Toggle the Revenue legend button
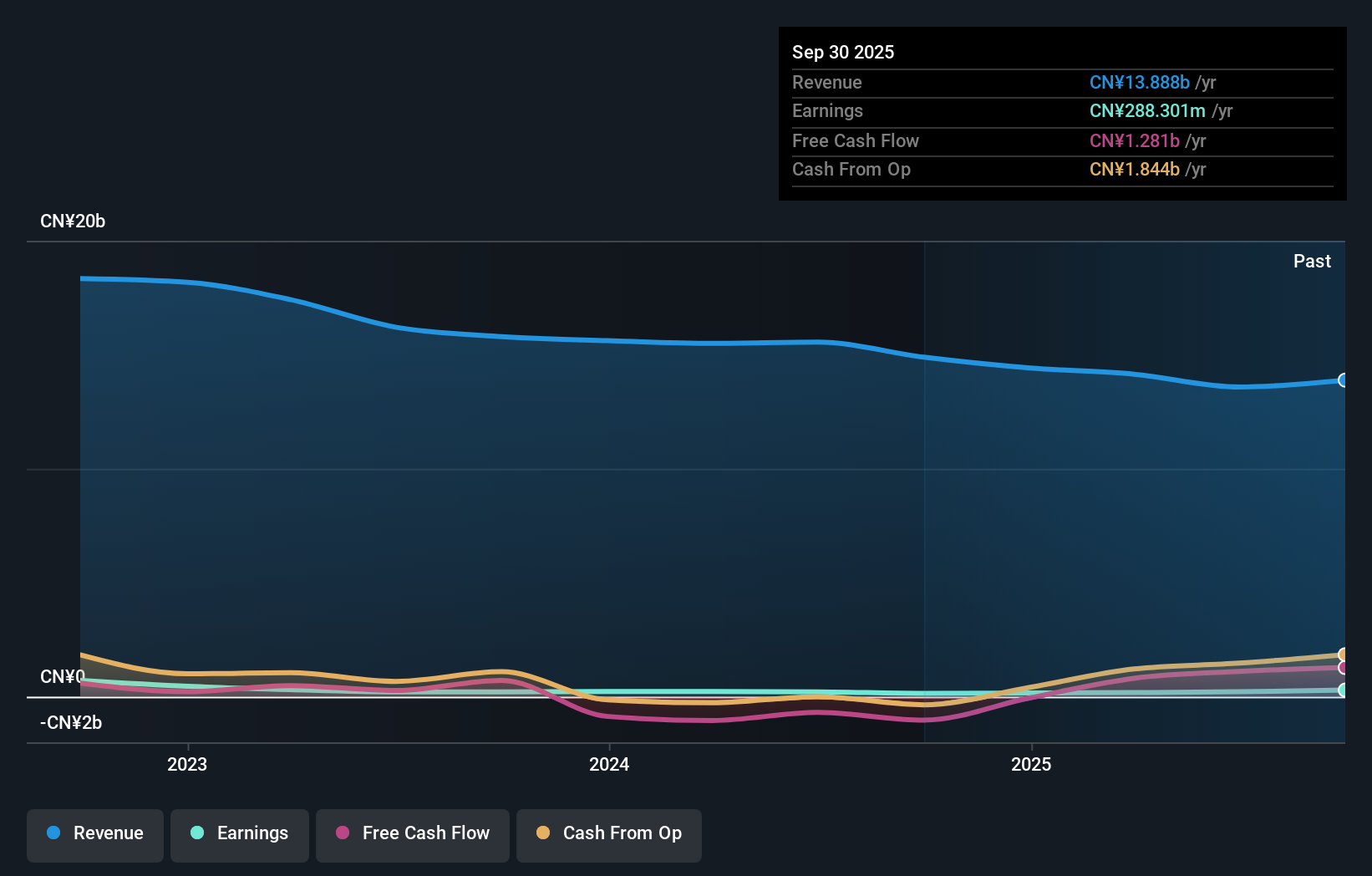Image resolution: width=1372 pixels, height=876 pixels. 95,834
